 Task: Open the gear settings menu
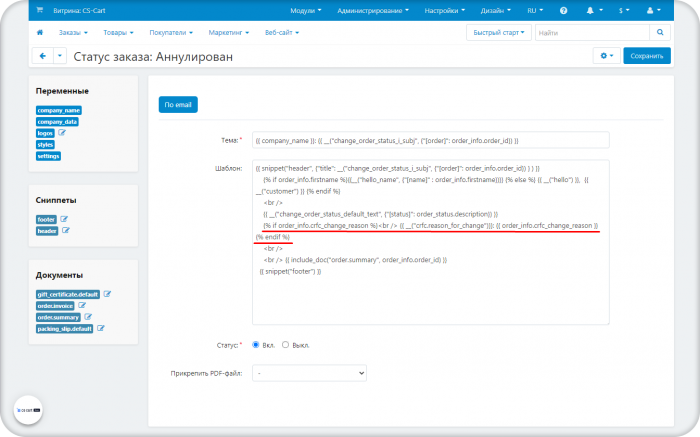pos(607,56)
